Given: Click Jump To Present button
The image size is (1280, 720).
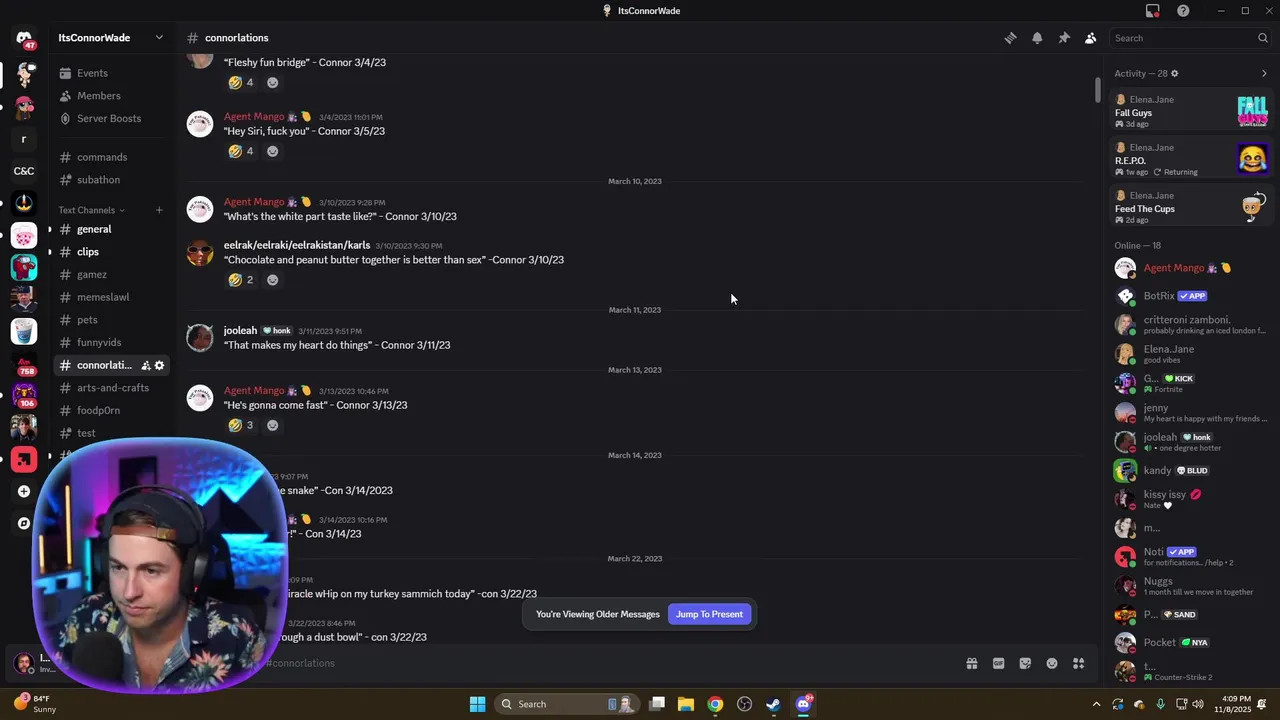Looking at the screenshot, I should click(x=709, y=614).
